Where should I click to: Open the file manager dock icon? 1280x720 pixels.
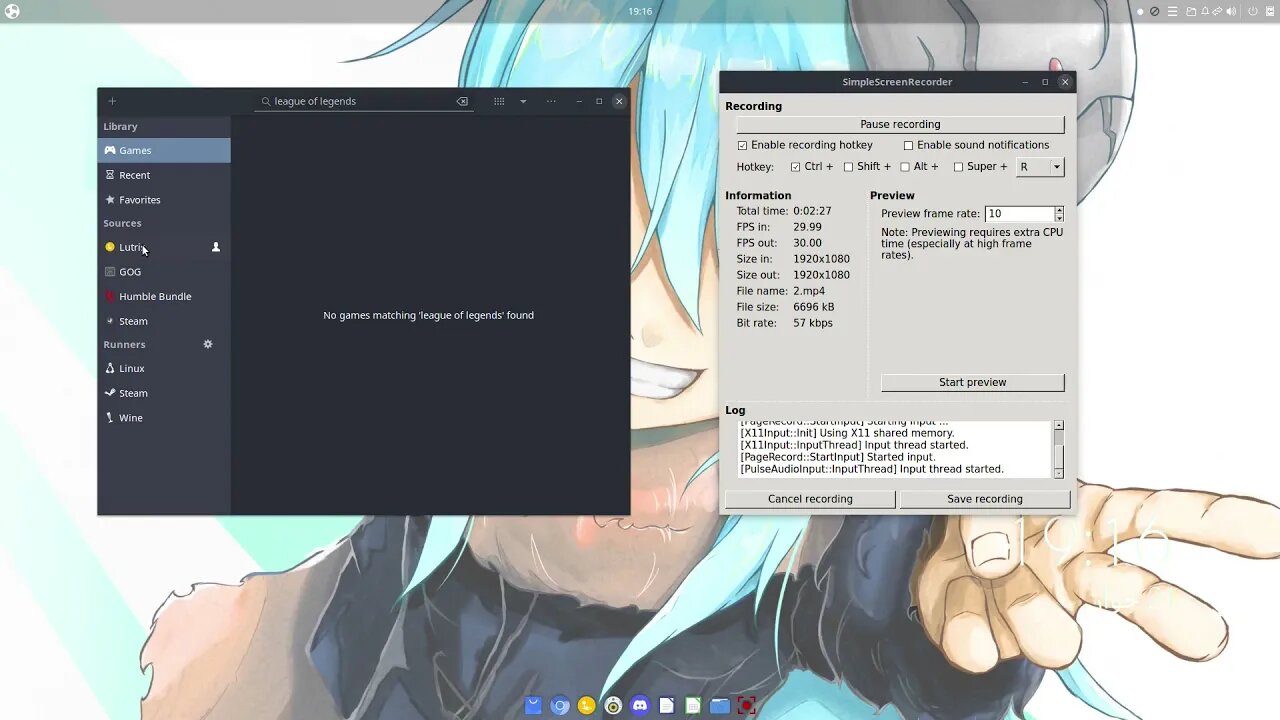click(x=720, y=706)
